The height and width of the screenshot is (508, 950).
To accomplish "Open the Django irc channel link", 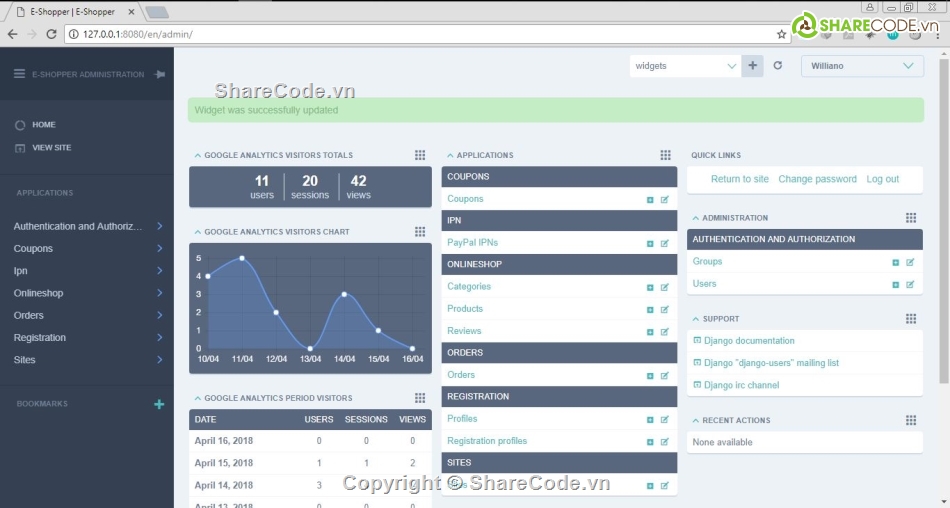I will [742, 385].
